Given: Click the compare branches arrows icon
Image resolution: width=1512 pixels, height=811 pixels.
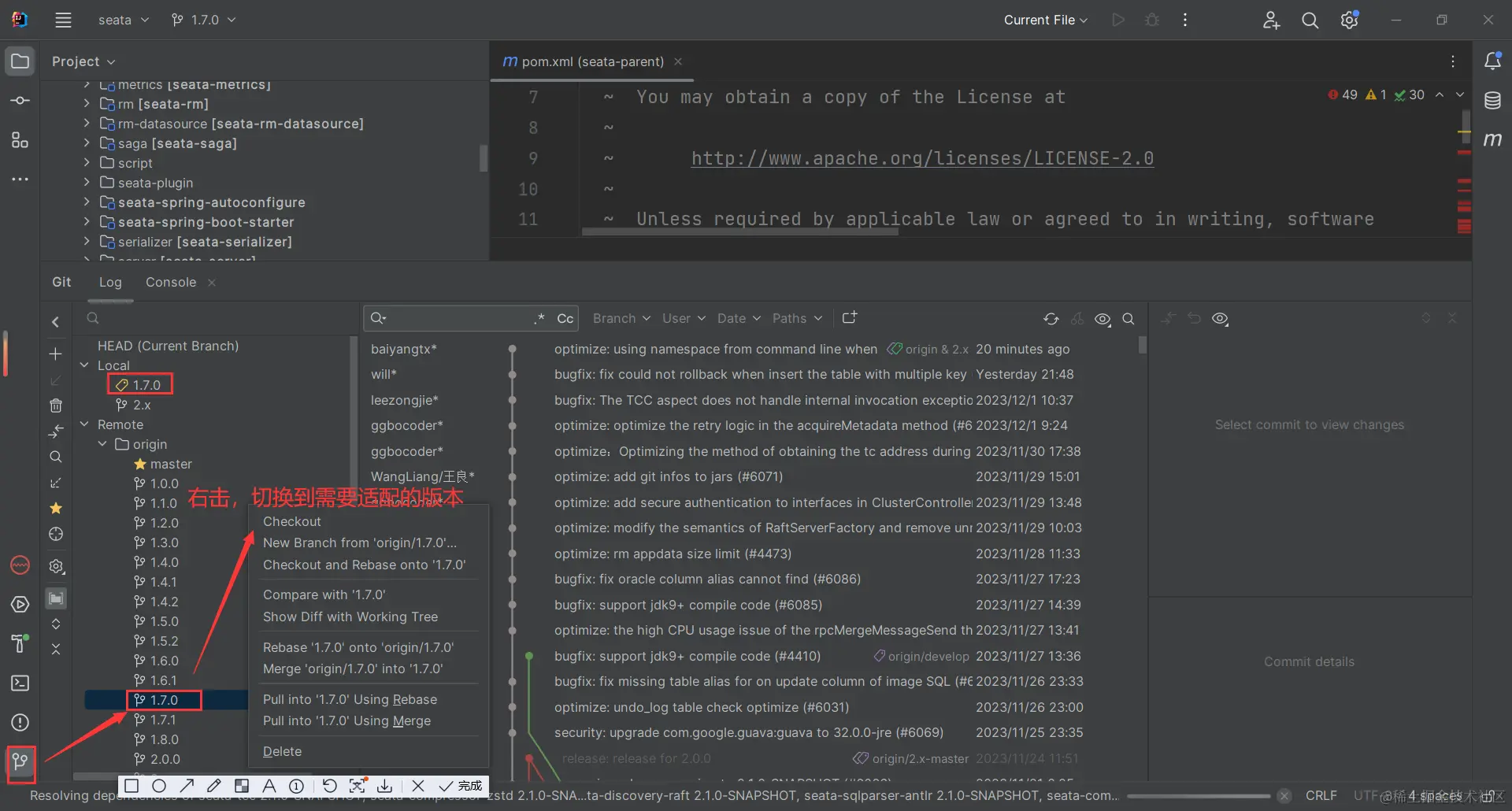Looking at the screenshot, I should pyautogui.click(x=56, y=431).
